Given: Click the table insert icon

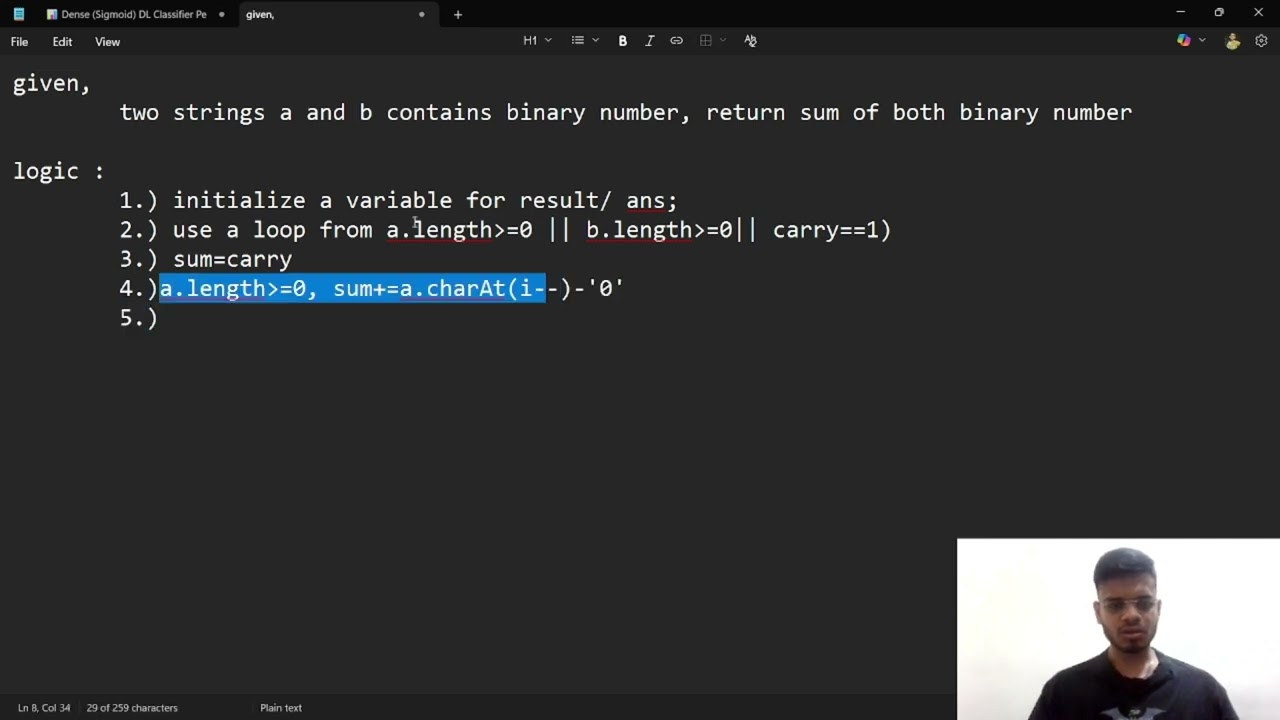Looking at the screenshot, I should point(706,40).
